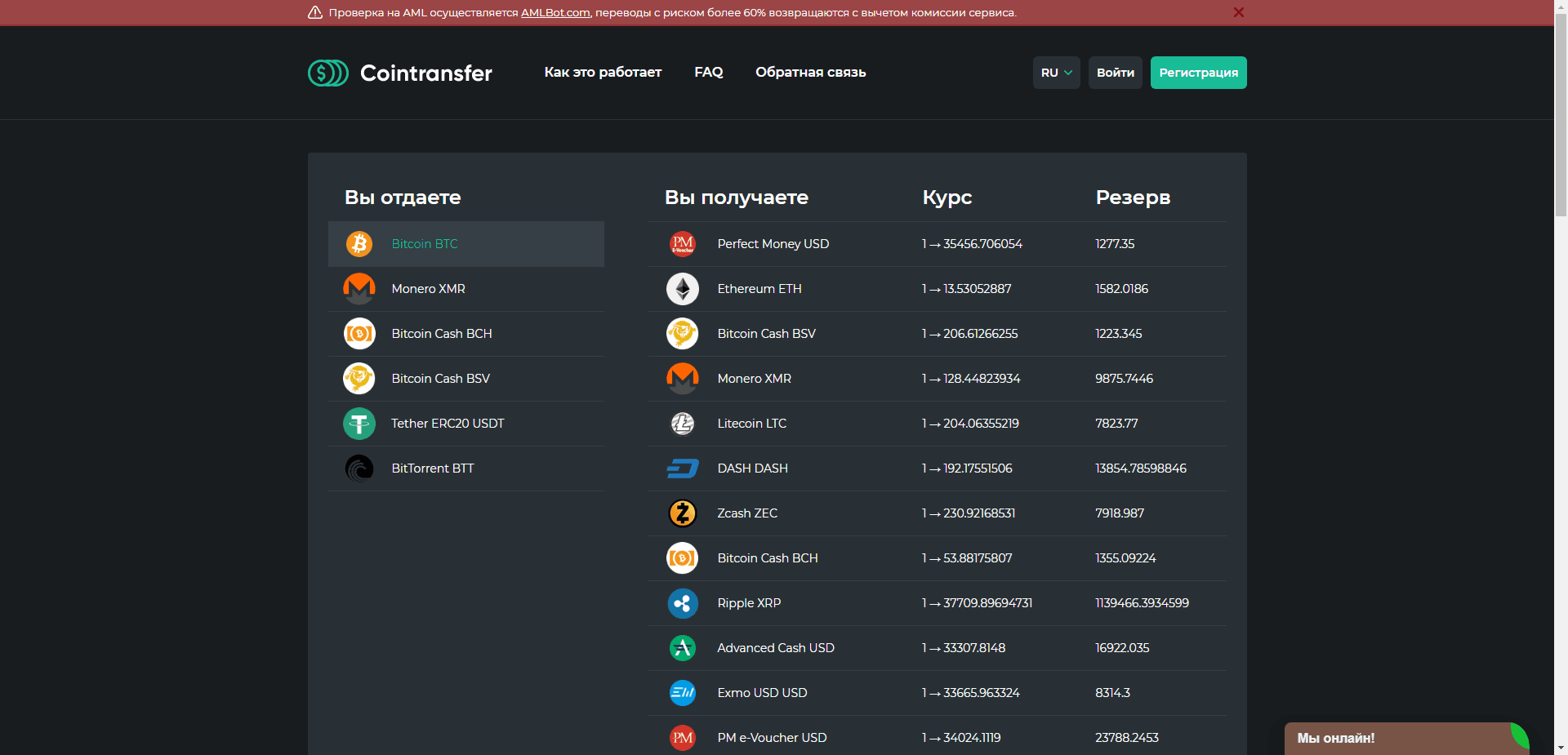Click the BitTorrent BTT icon

pyautogui.click(x=359, y=469)
